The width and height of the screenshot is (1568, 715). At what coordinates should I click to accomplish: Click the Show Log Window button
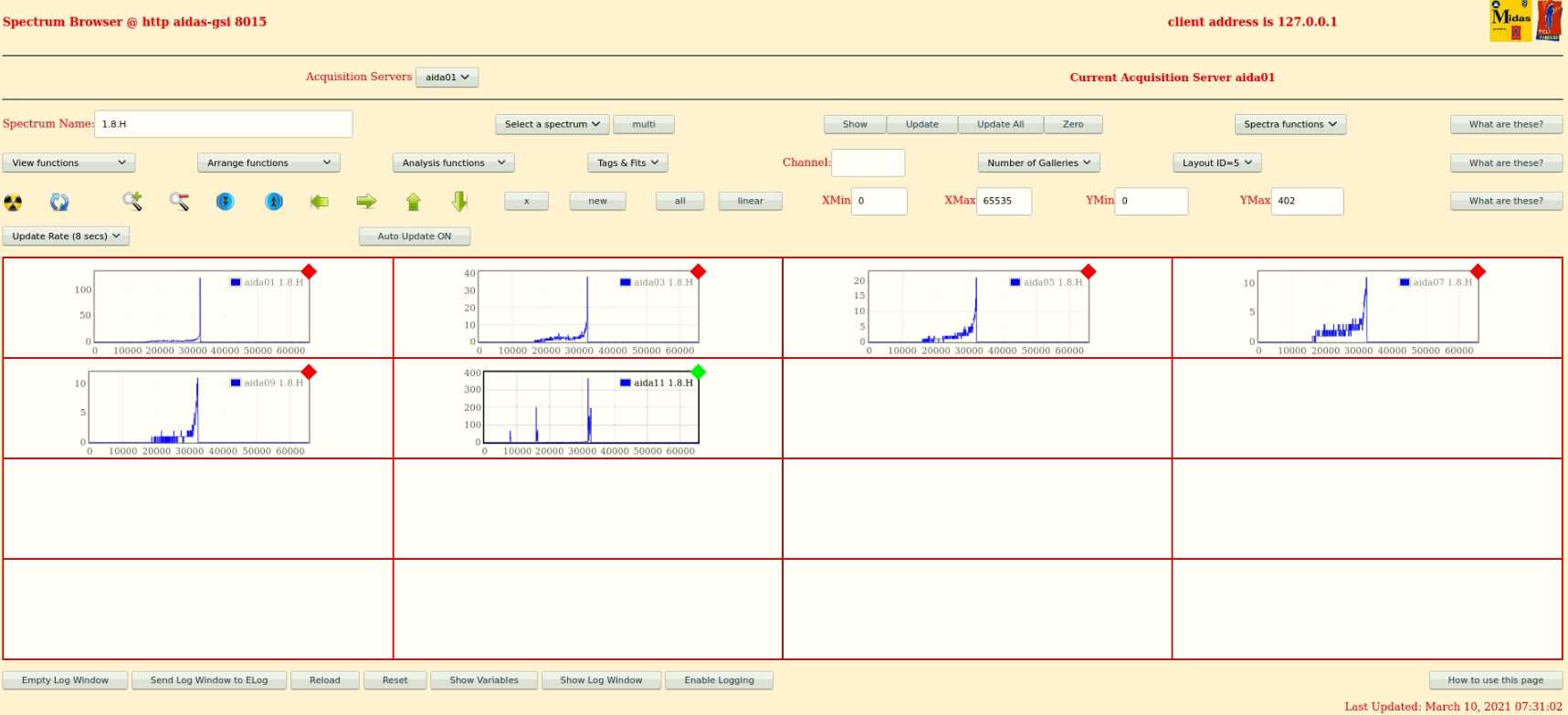[601, 680]
